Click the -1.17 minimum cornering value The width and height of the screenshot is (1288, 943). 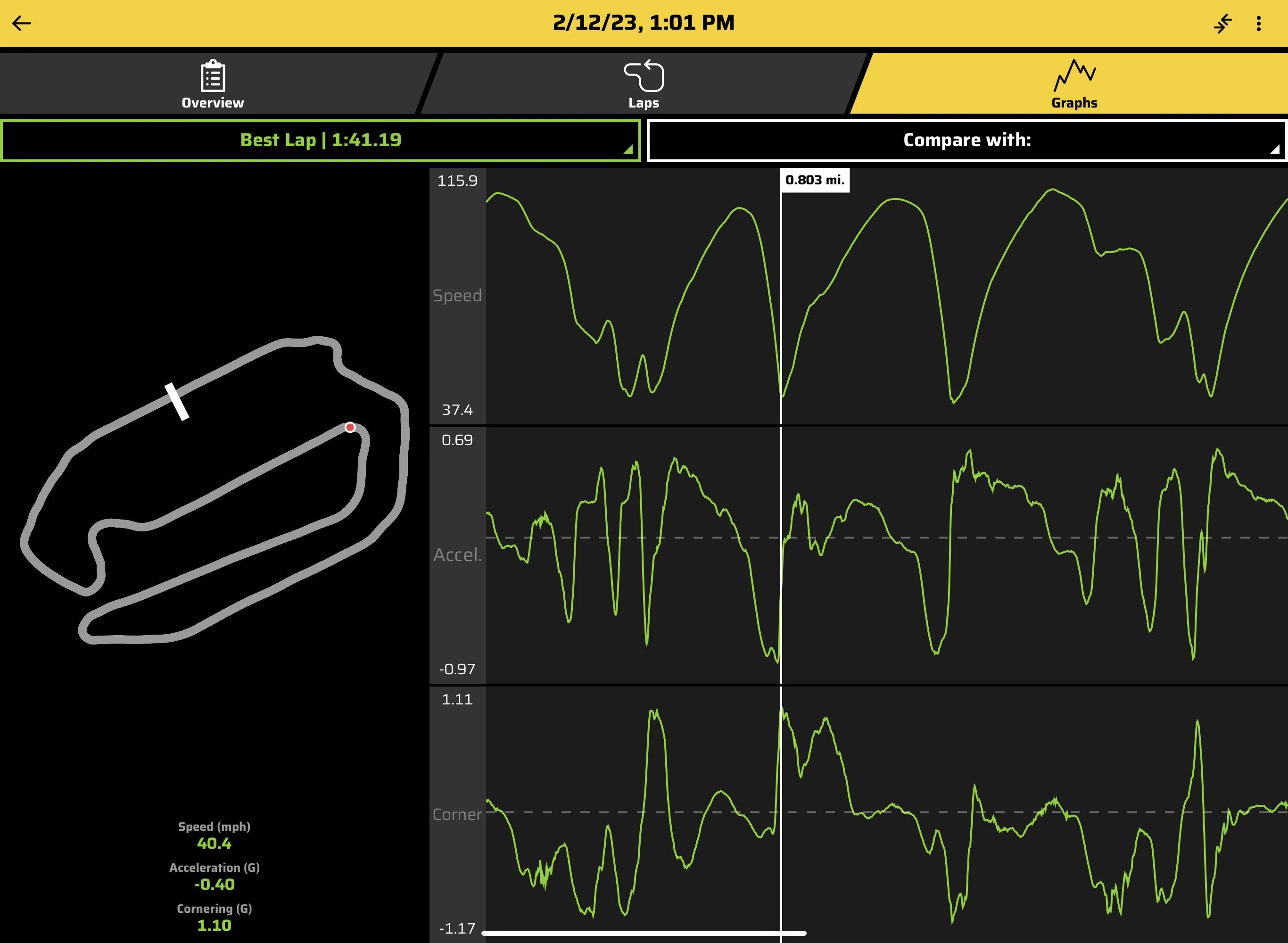[x=457, y=928]
